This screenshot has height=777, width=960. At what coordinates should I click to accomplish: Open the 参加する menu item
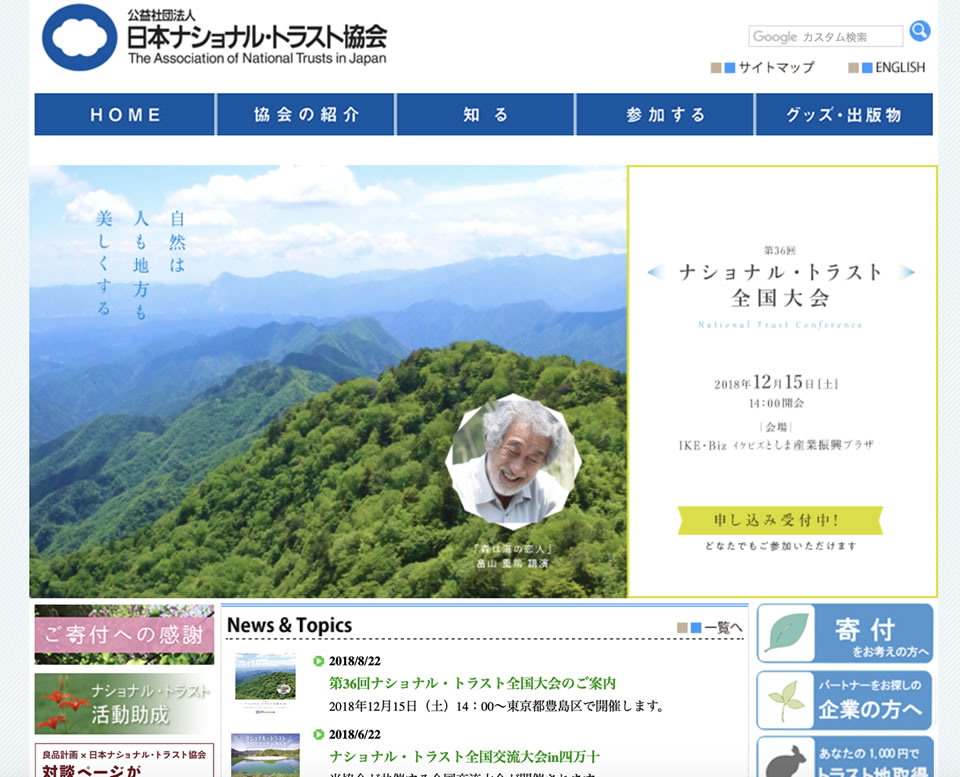[665, 114]
